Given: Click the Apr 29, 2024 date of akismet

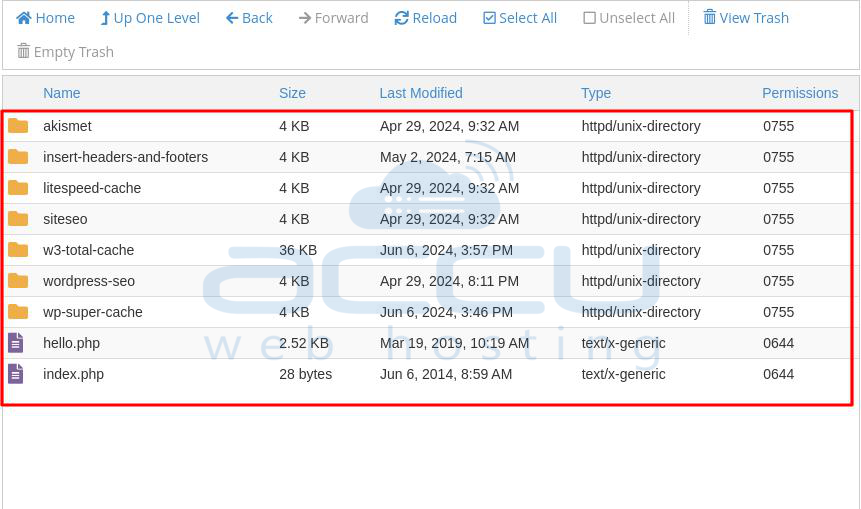Looking at the screenshot, I should pyautogui.click(x=449, y=126).
